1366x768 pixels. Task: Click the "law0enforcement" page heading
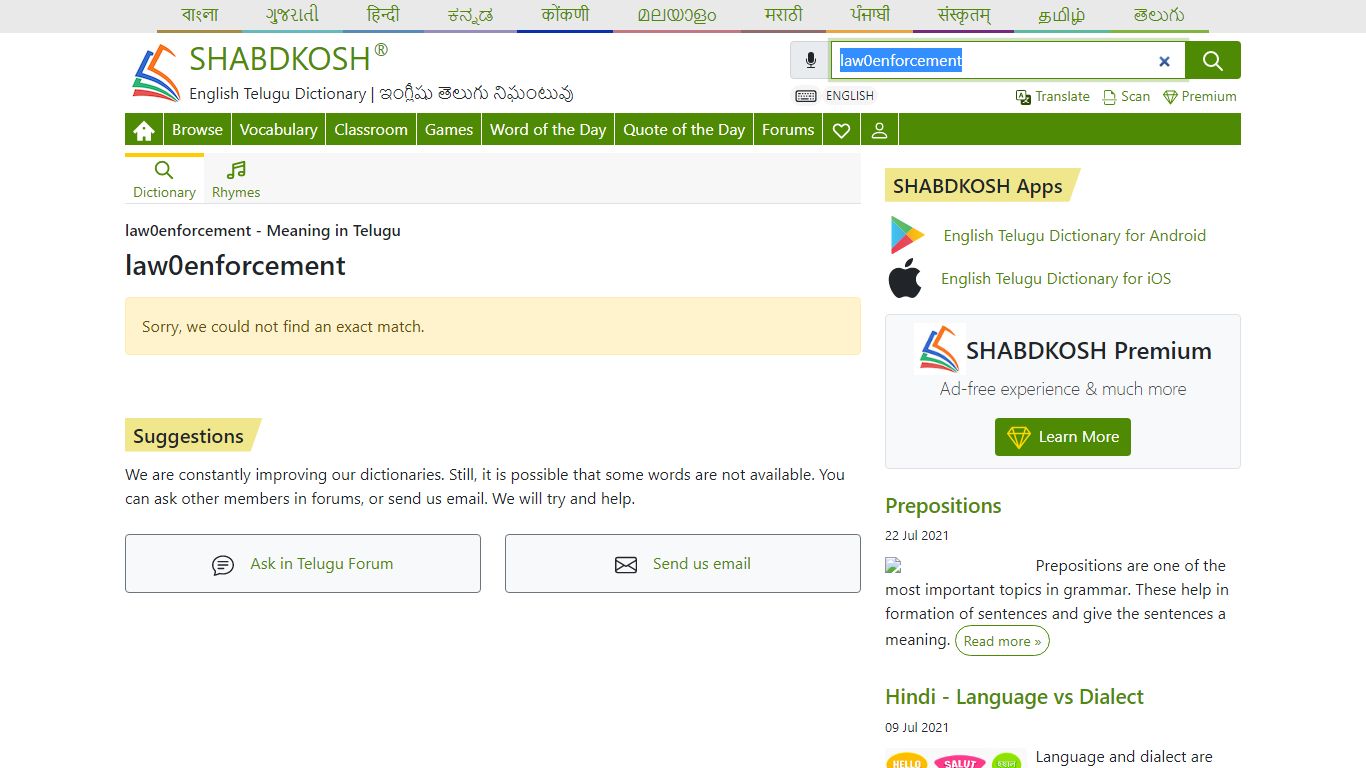pyautogui.click(x=235, y=266)
